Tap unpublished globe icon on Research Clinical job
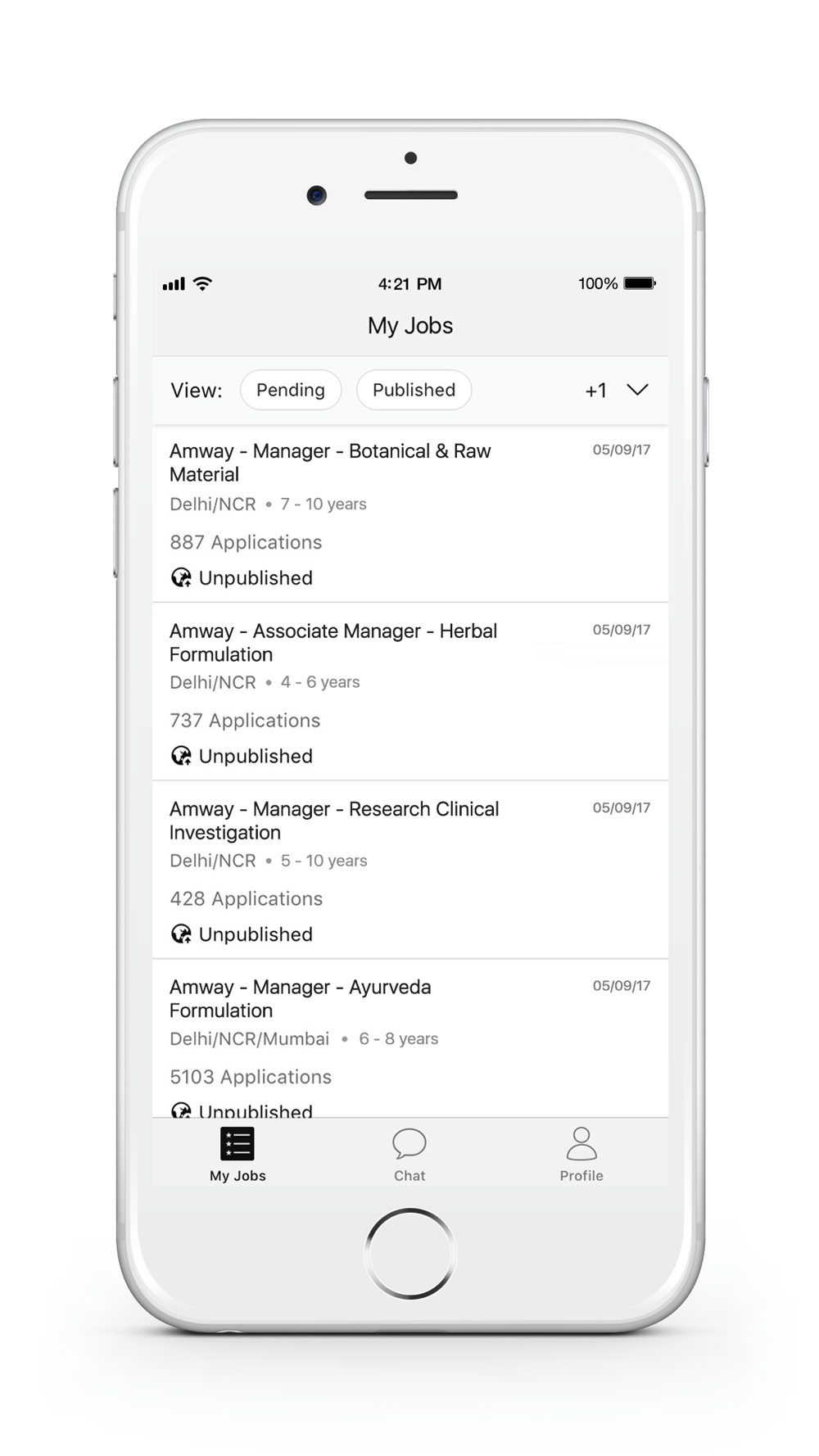Image resolution: width=819 pixels, height=1456 pixels. (181, 934)
